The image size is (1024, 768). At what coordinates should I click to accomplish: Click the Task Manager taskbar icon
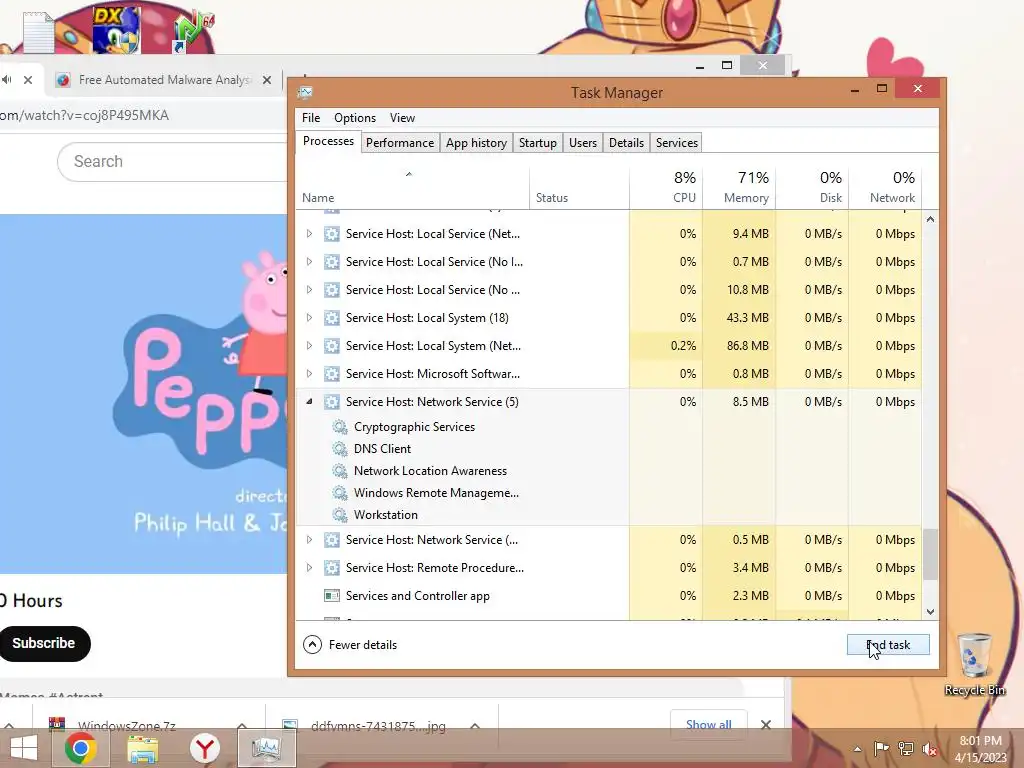pyautogui.click(x=266, y=748)
